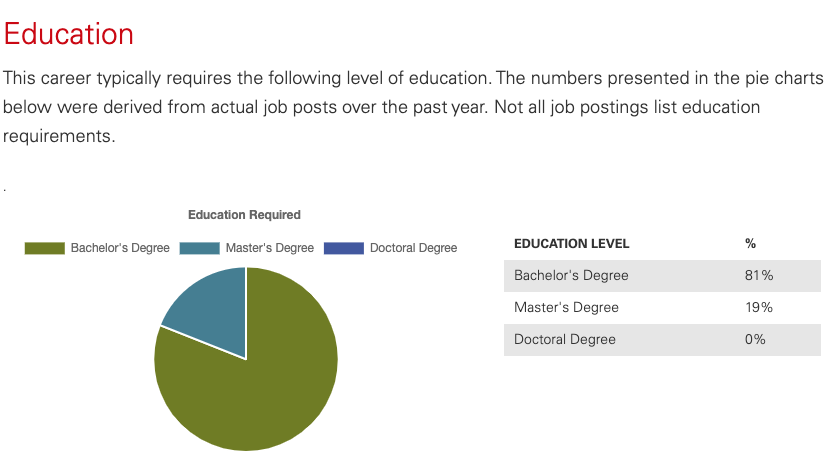This screenshot has height=457, width=836.
Task: Click the Education red heading
Action: (69, 34)
